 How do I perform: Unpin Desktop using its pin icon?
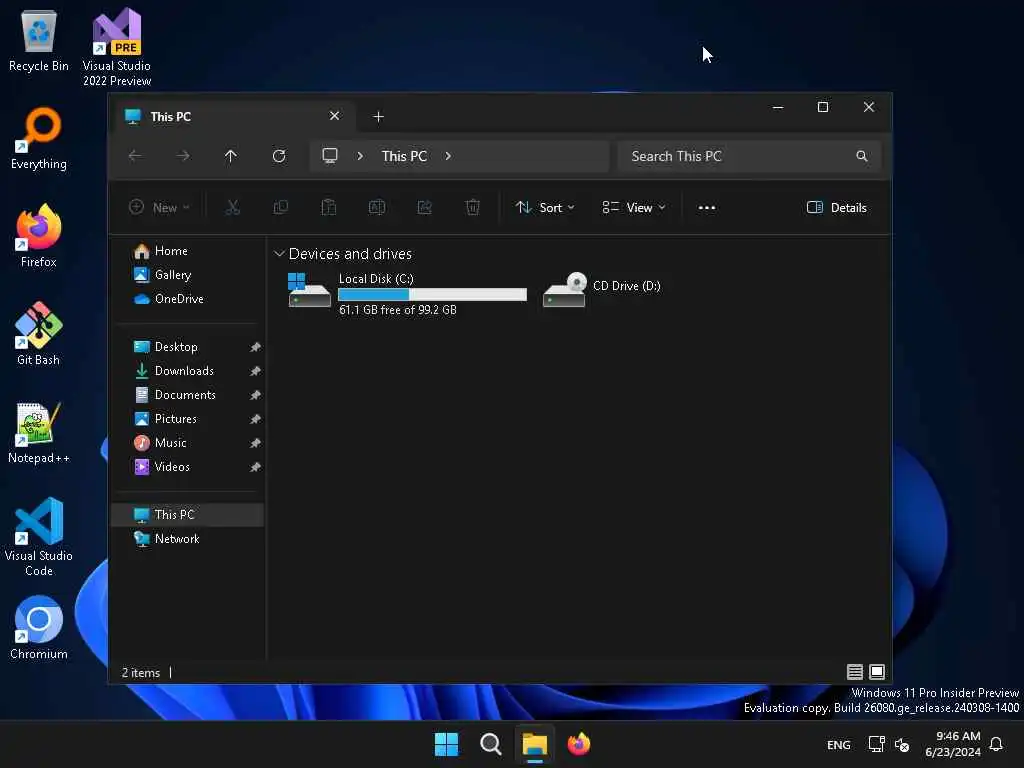(255, 347)
